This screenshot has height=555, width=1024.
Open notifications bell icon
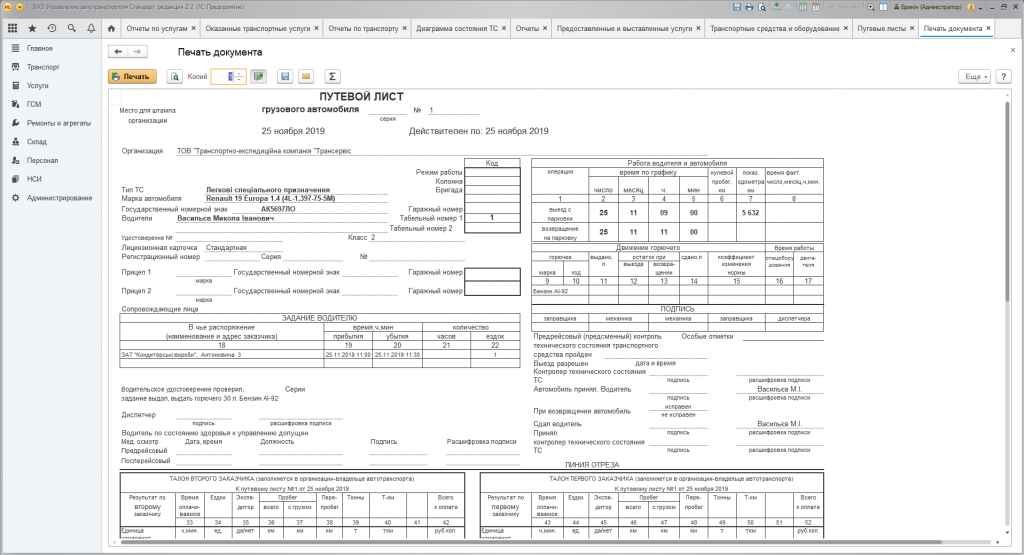point(91,29)
